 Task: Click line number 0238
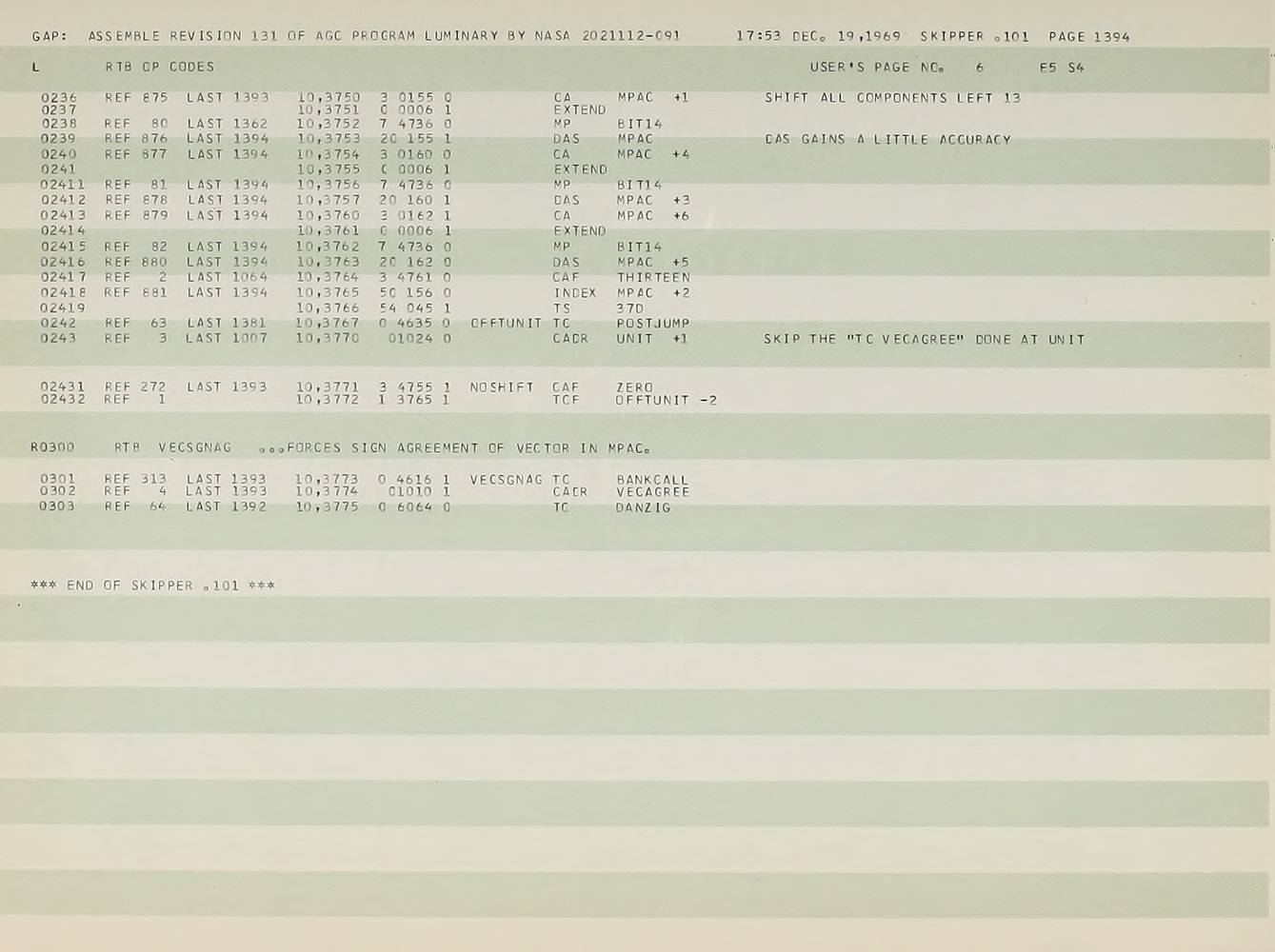pyautogui.click(x=59, y=124)
